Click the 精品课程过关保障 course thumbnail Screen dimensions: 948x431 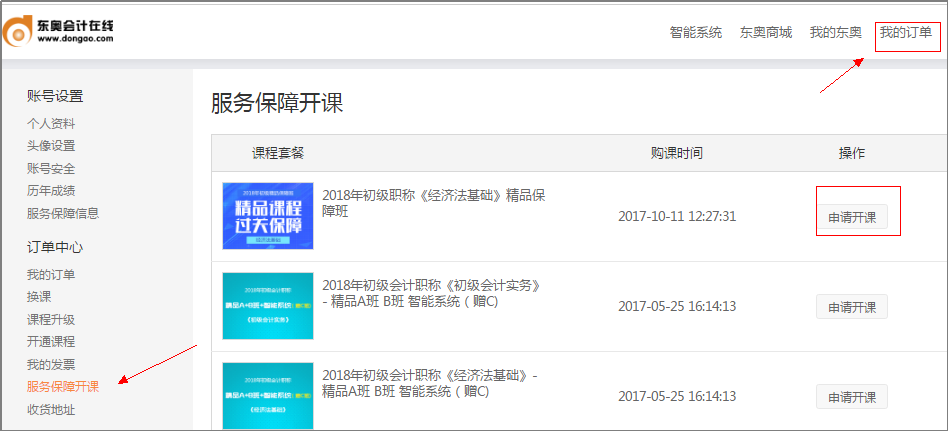tap(267, 216)
